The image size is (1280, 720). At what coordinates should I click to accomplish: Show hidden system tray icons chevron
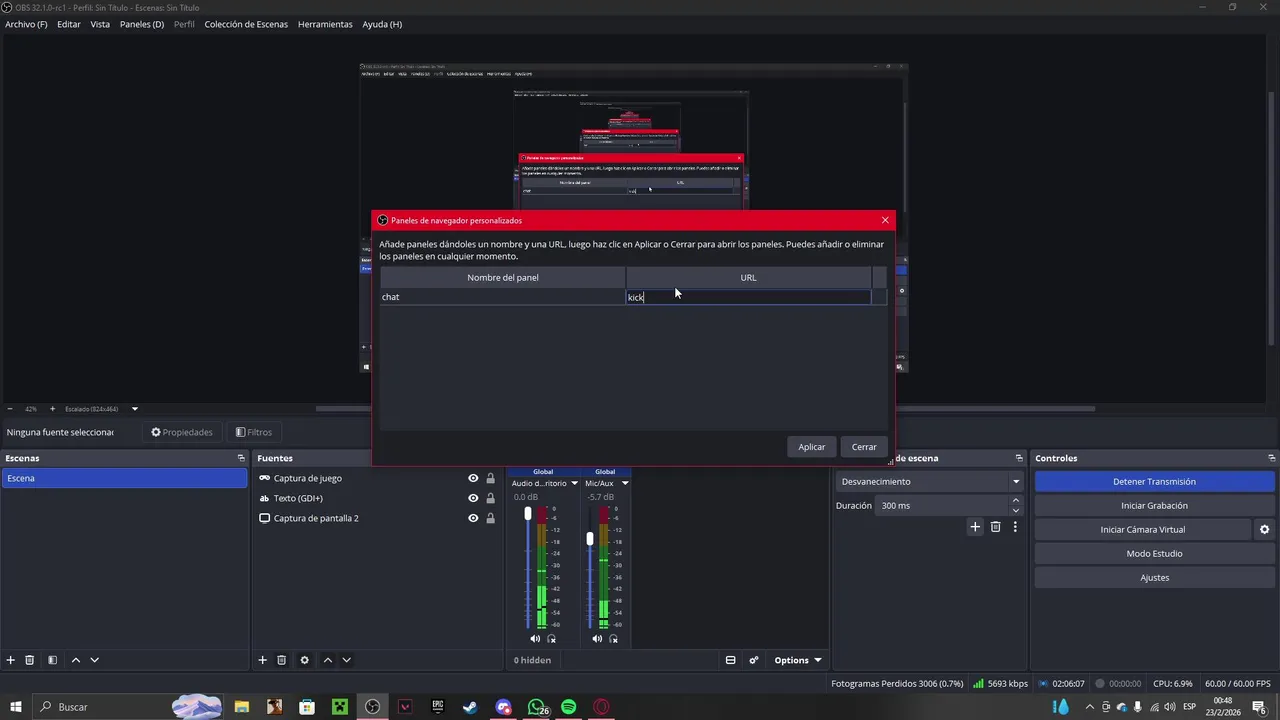click(1089, 707)
